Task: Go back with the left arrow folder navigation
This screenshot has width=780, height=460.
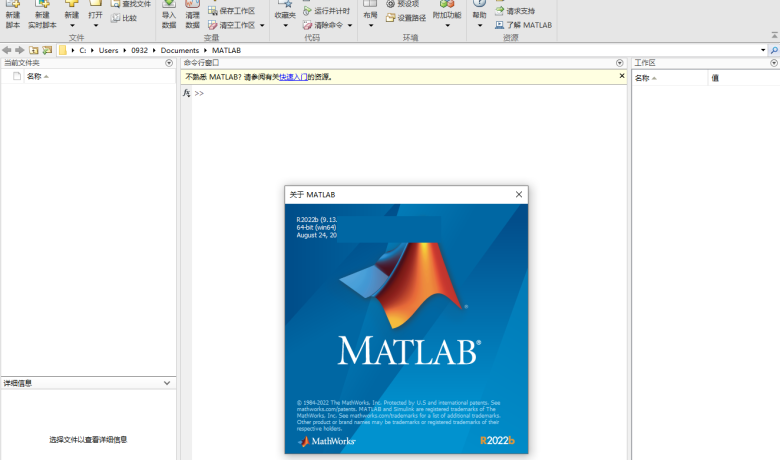Action: click(6, 50)
